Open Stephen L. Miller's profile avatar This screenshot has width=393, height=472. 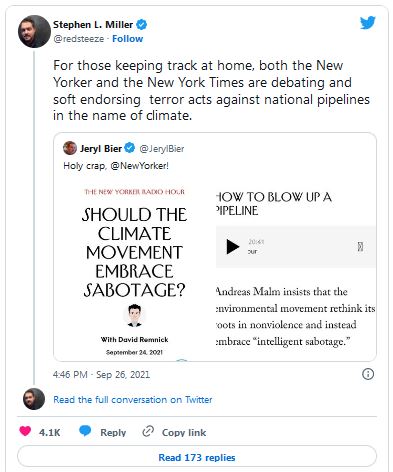click(x=34, y=31)
